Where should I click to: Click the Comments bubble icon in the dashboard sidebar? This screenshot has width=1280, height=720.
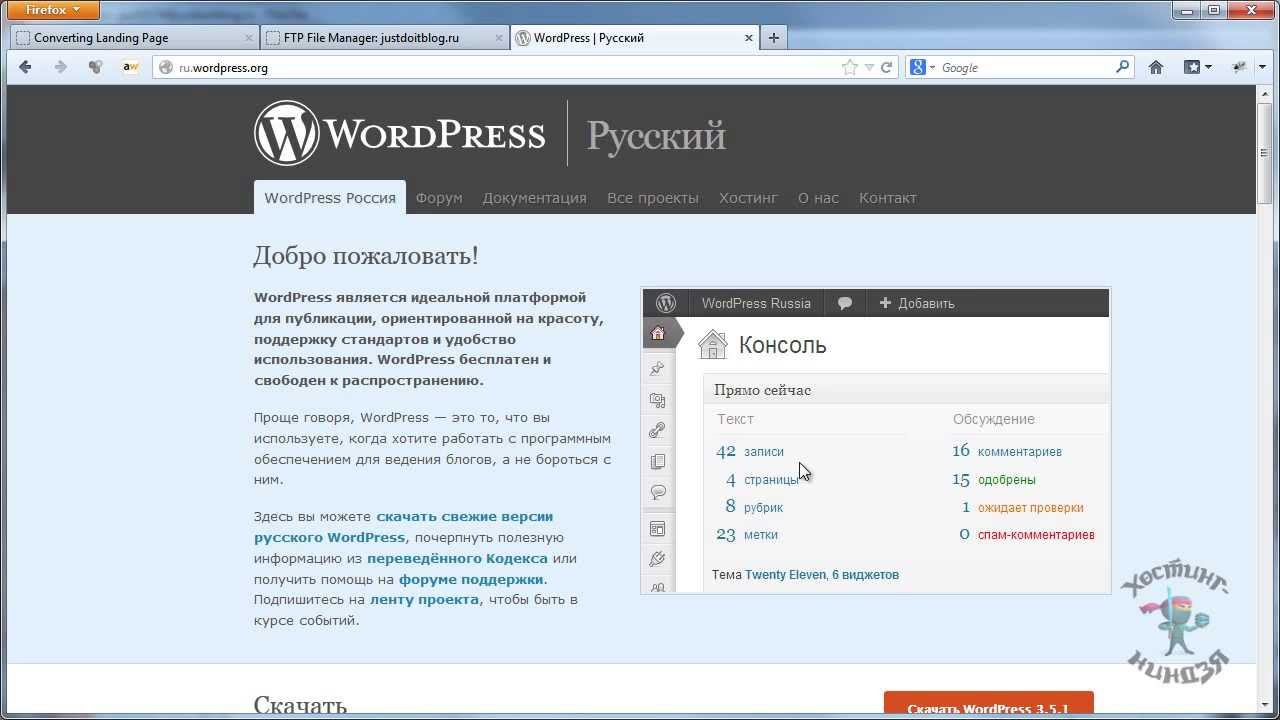point(658,492)
